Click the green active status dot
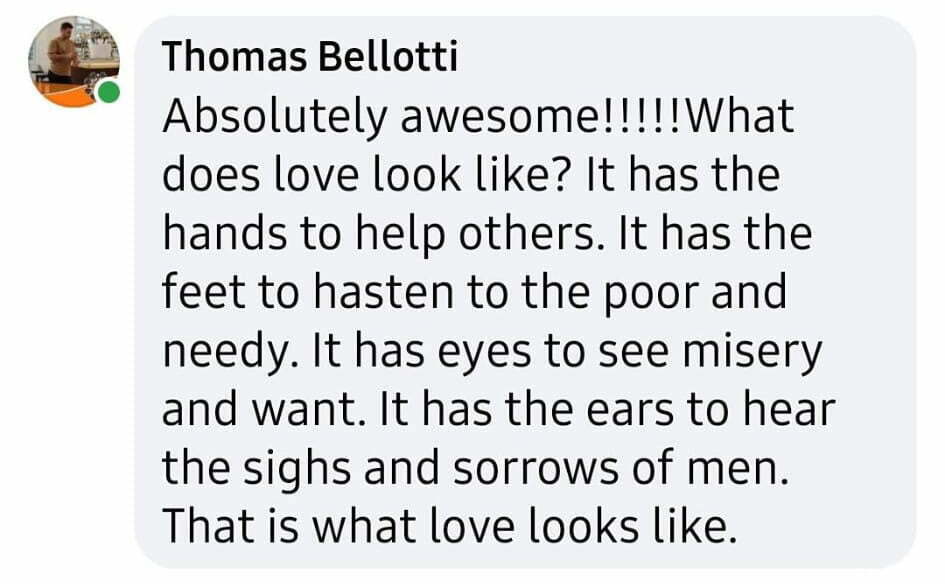 pos(108,92)
